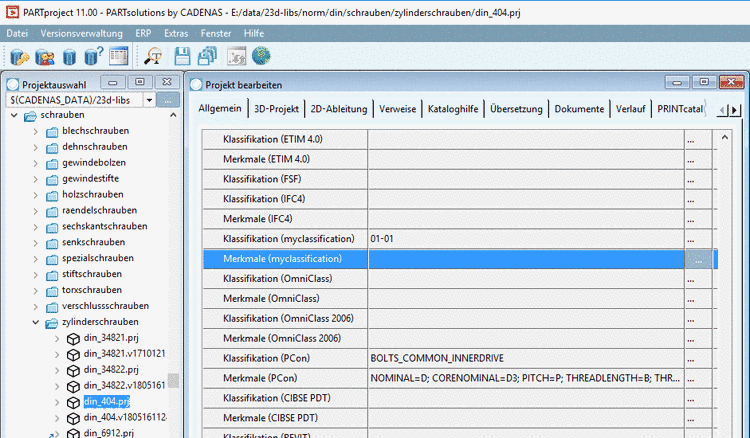
Task: Select the Klassifikation (OmniClass) row
Action: click(458, 279)
